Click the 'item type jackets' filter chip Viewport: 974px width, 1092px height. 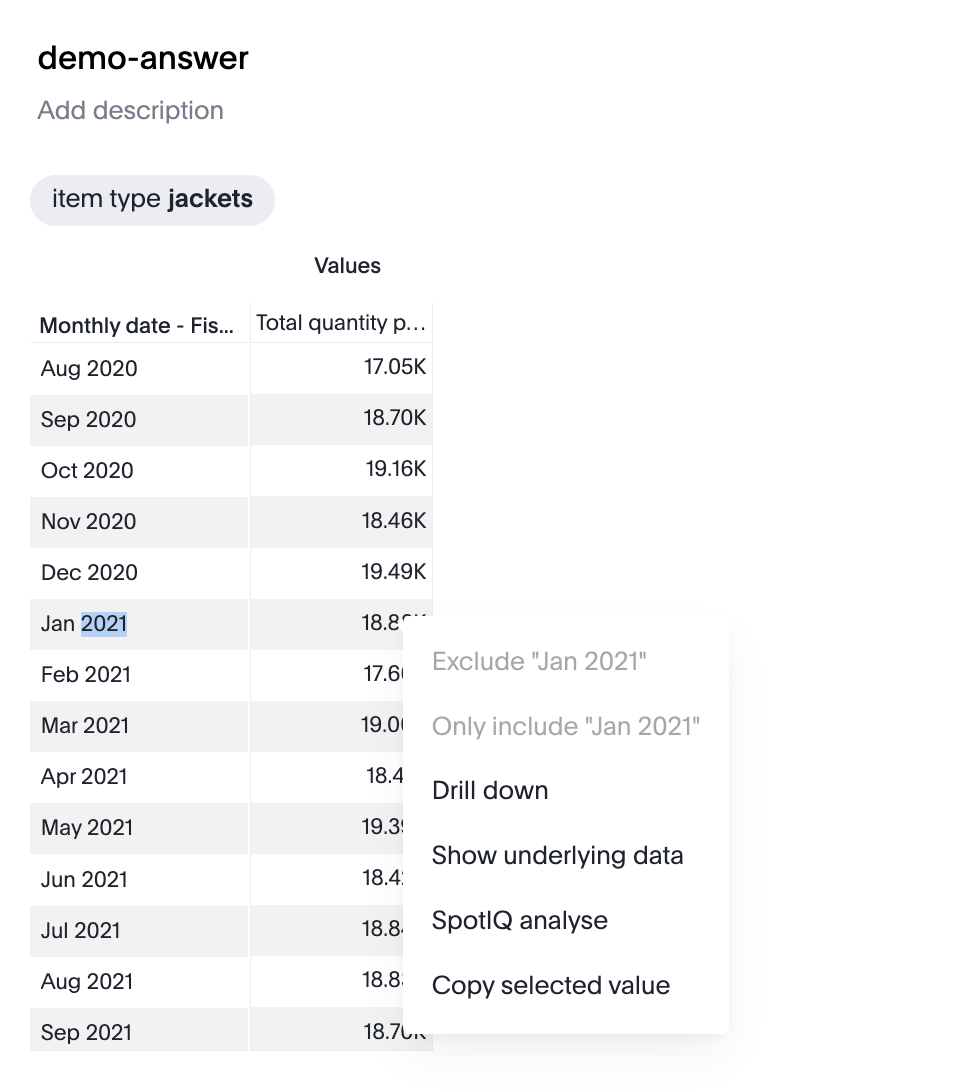click(x=152, y=200)
